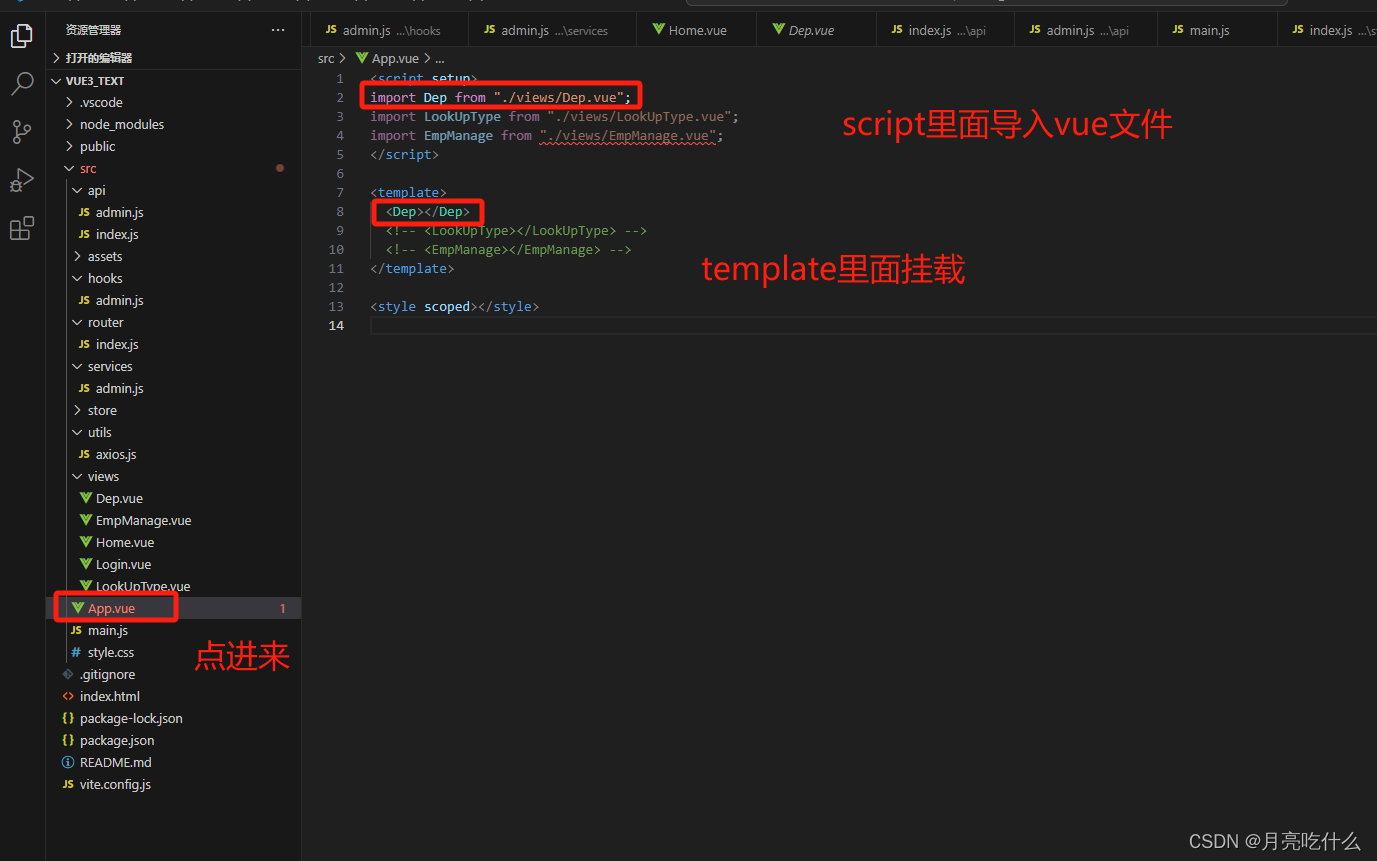This screenshot has height=861, width=1377.
Task: Switch to the admin.js api tab
Action: [x=1086, y=30]
